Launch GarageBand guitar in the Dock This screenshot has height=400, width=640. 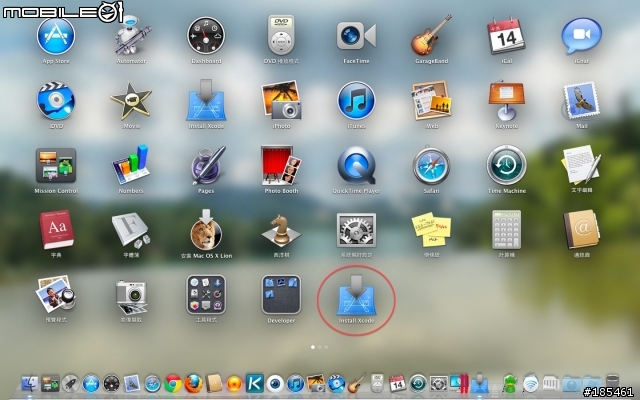357,383
